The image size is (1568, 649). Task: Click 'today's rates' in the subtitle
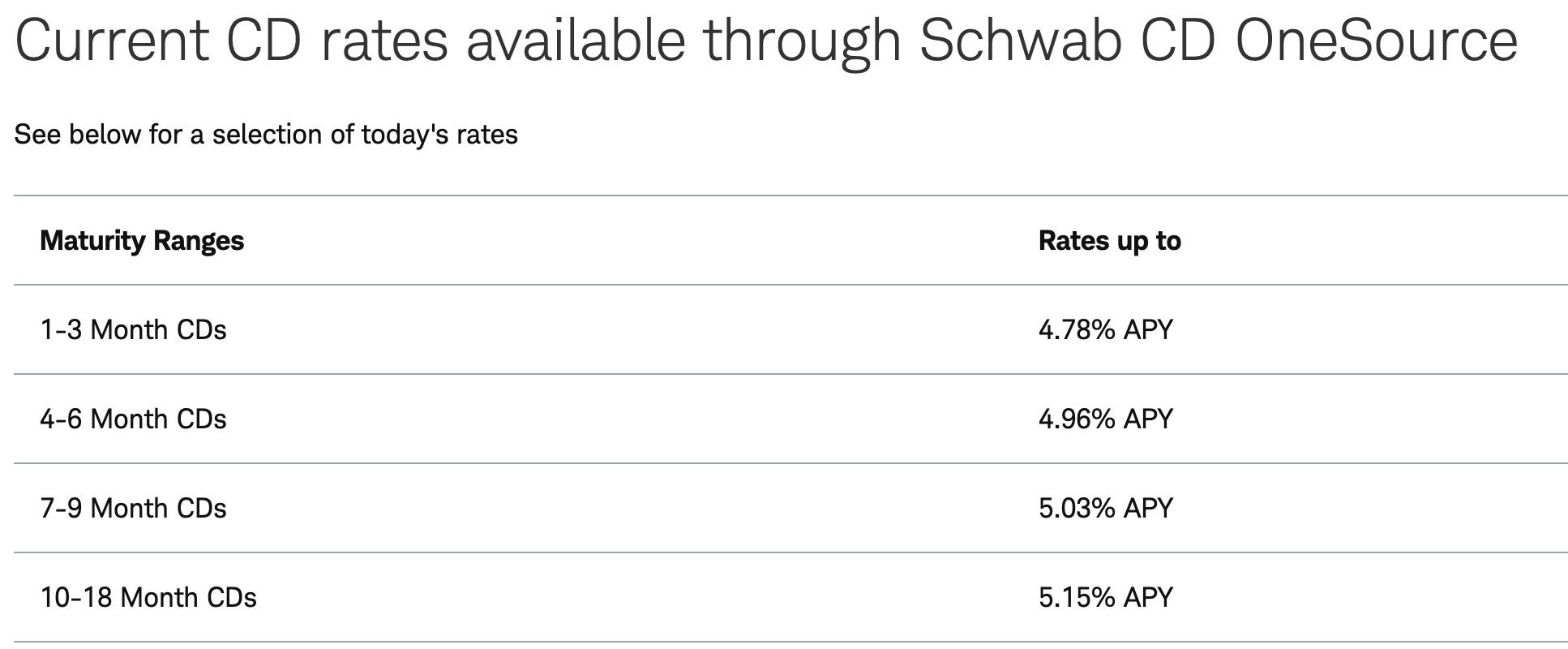(x=439, y=134)
